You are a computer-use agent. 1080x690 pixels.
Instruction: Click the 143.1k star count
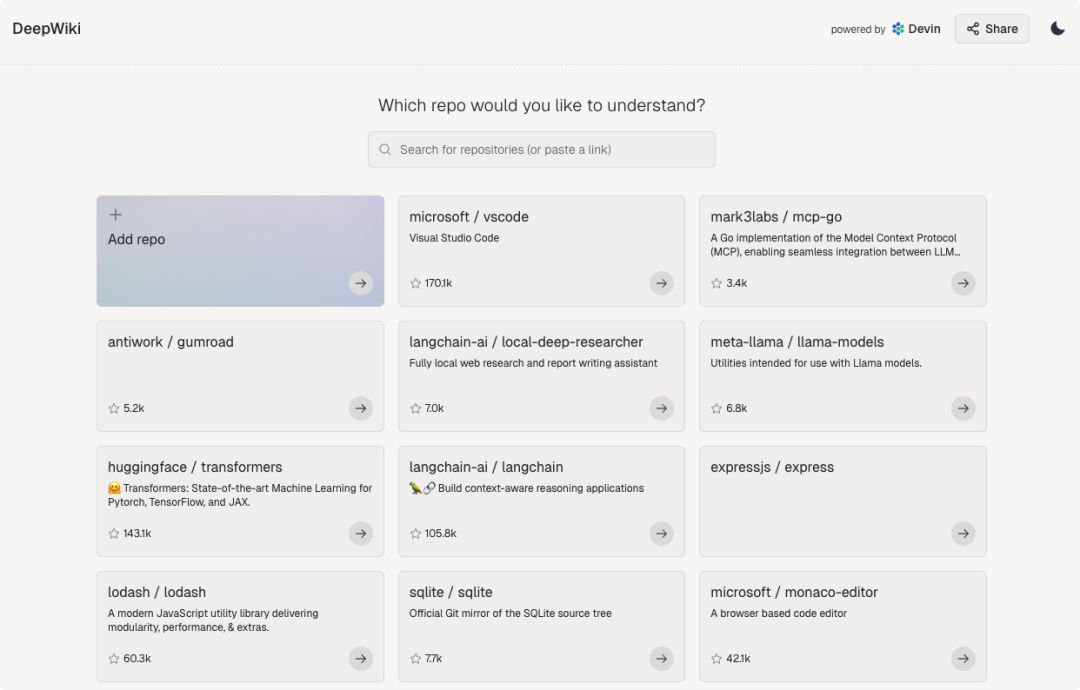137,534
